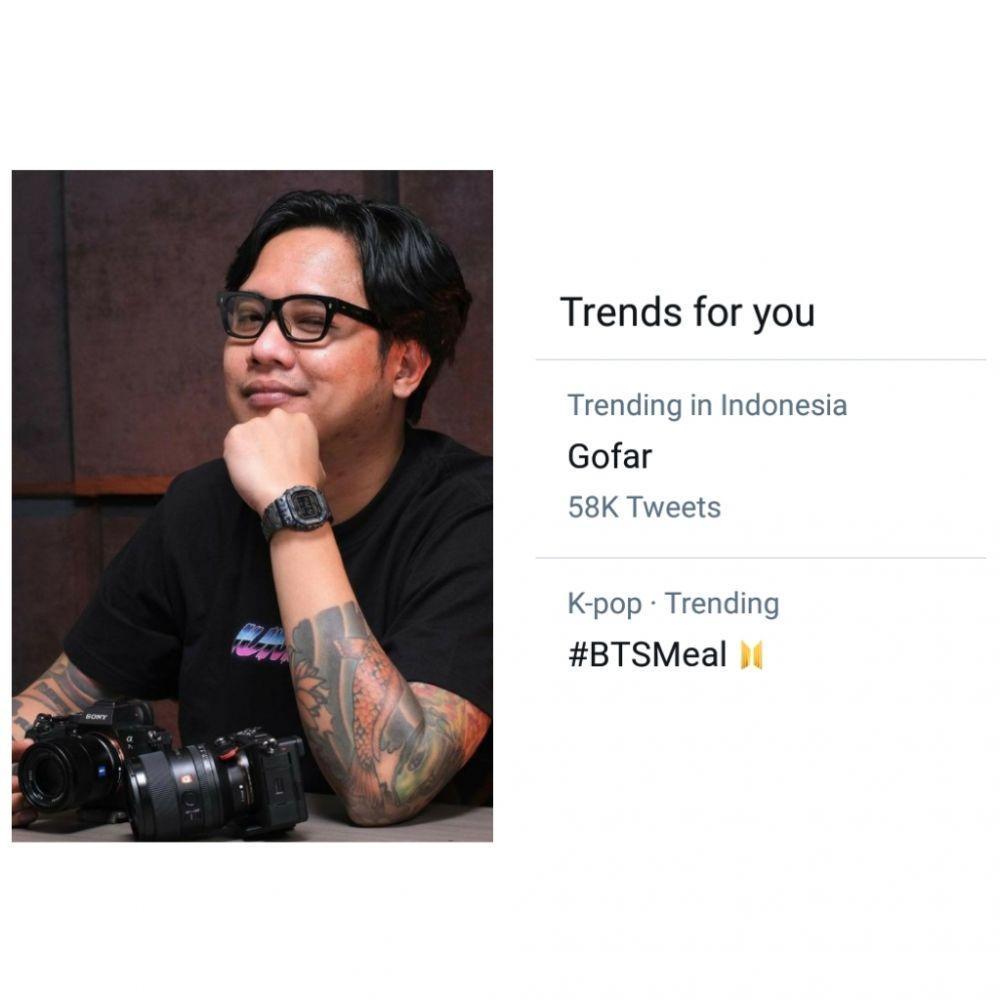
Task: Click the K-pop category label
Action: [x=605, y=604]
